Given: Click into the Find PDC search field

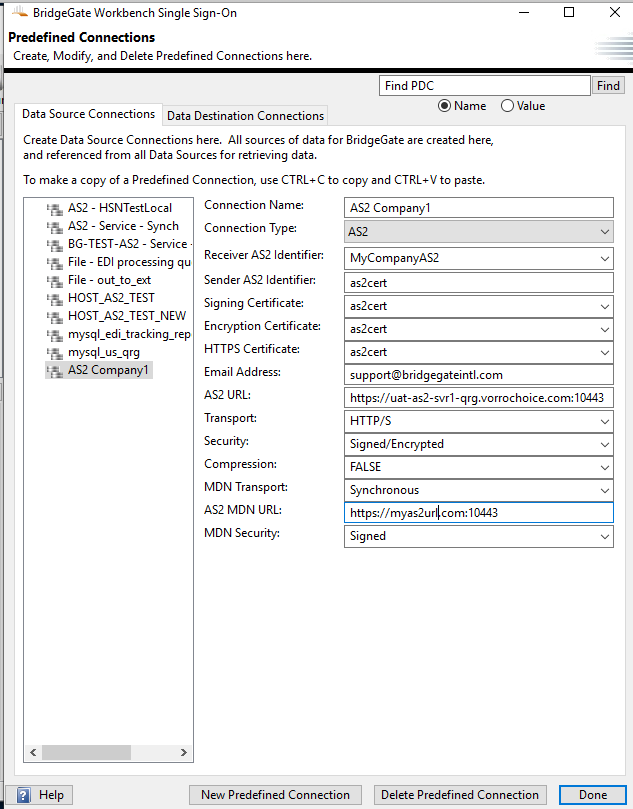Looking at the screenshot, I should [x=484, y=86].
